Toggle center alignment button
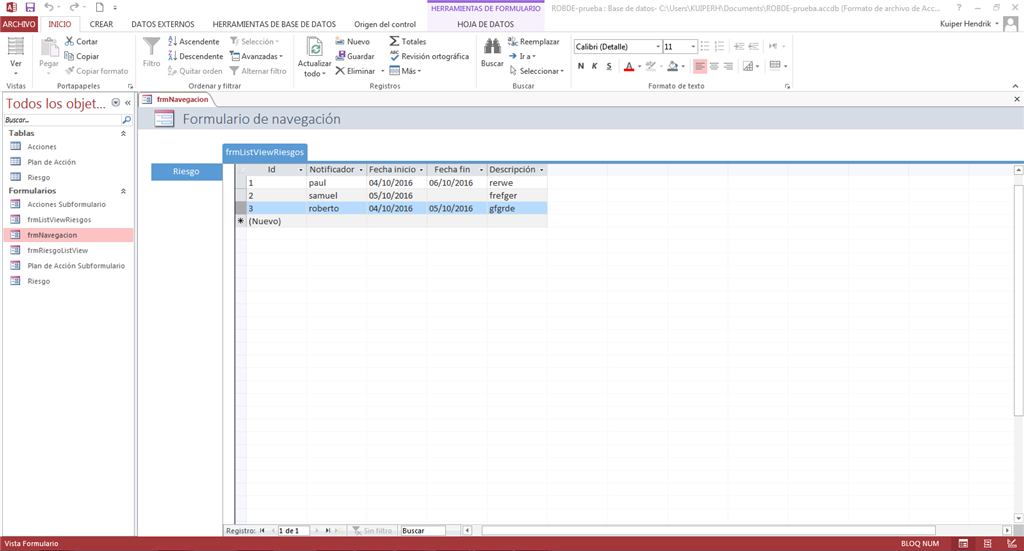 (714, 66)
